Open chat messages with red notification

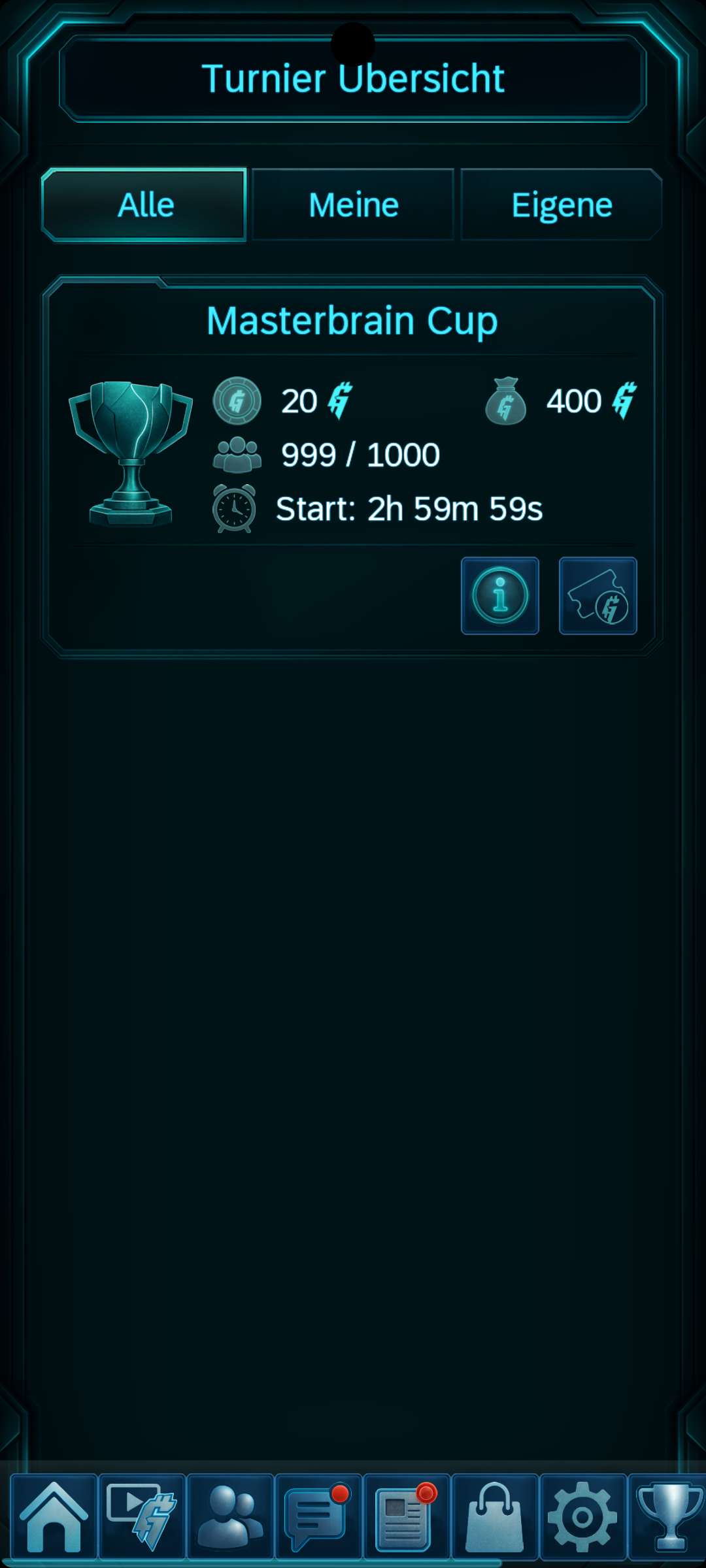click(318, 1516)
